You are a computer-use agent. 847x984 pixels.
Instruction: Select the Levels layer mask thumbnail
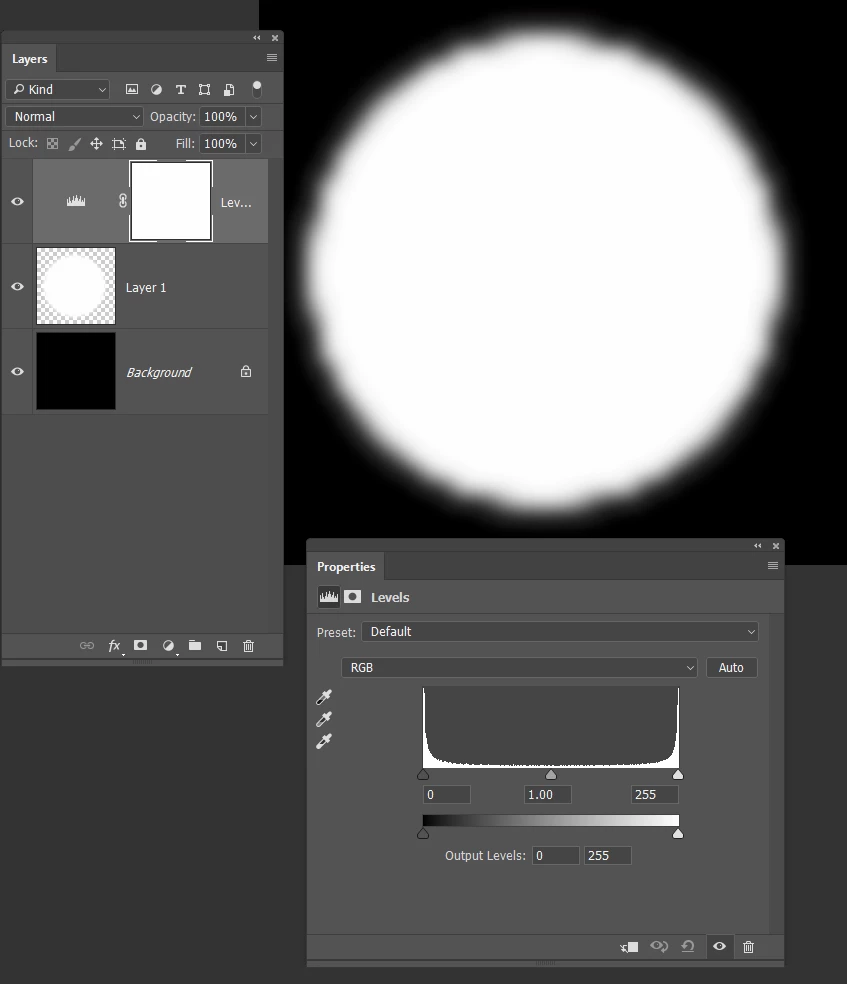click(171, 201)
